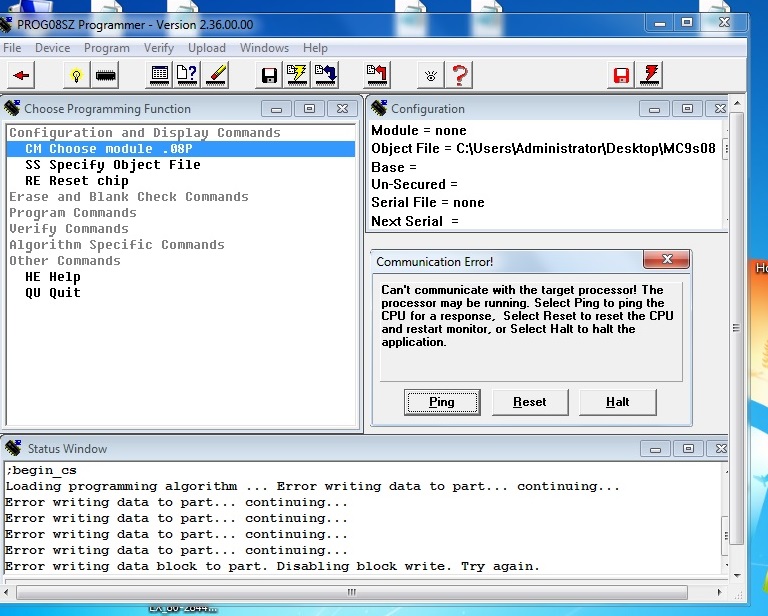The image size is (768, 616).
Task: Click the eraser toolbar icon
Action: click(x=217, y=75)
